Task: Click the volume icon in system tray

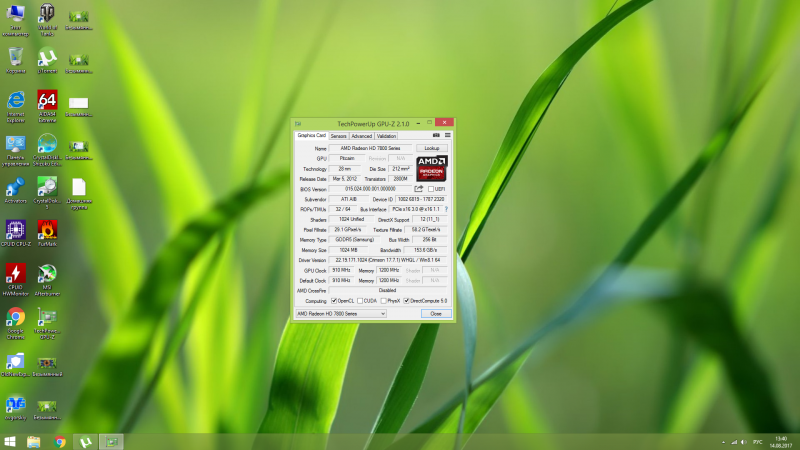Action: [x=744, y=442]
